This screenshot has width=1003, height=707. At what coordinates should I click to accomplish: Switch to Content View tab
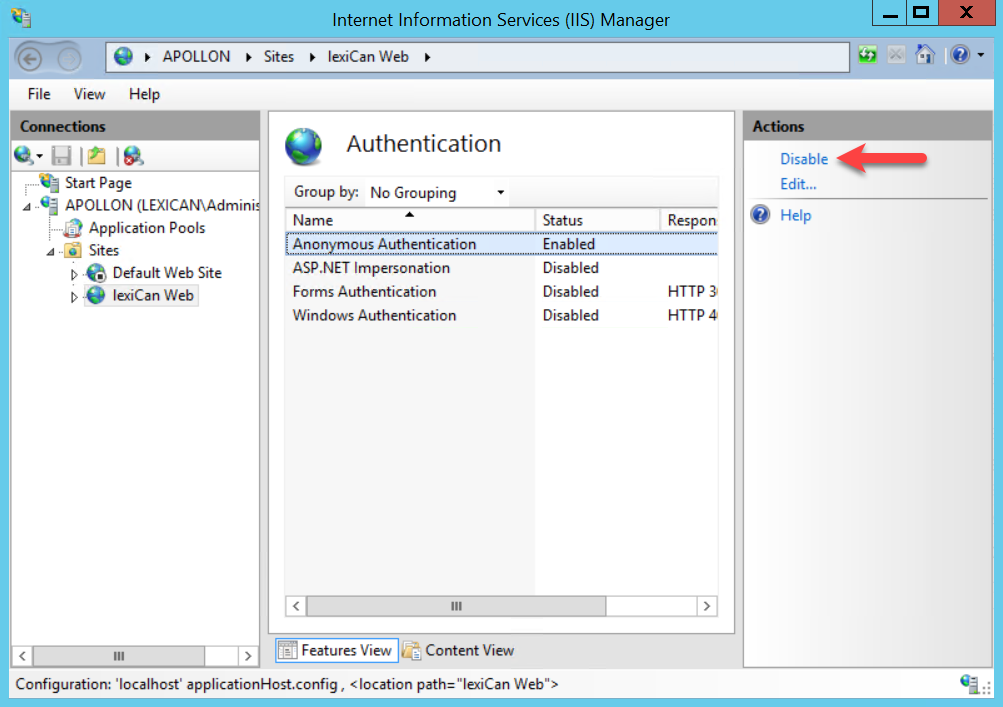click(x=458, y=650)
